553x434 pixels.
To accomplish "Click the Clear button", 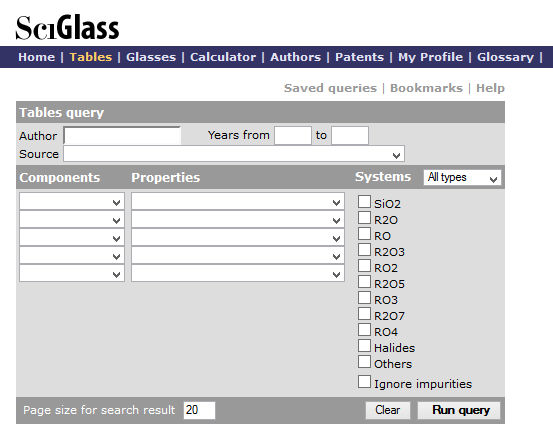I will 388,410.
